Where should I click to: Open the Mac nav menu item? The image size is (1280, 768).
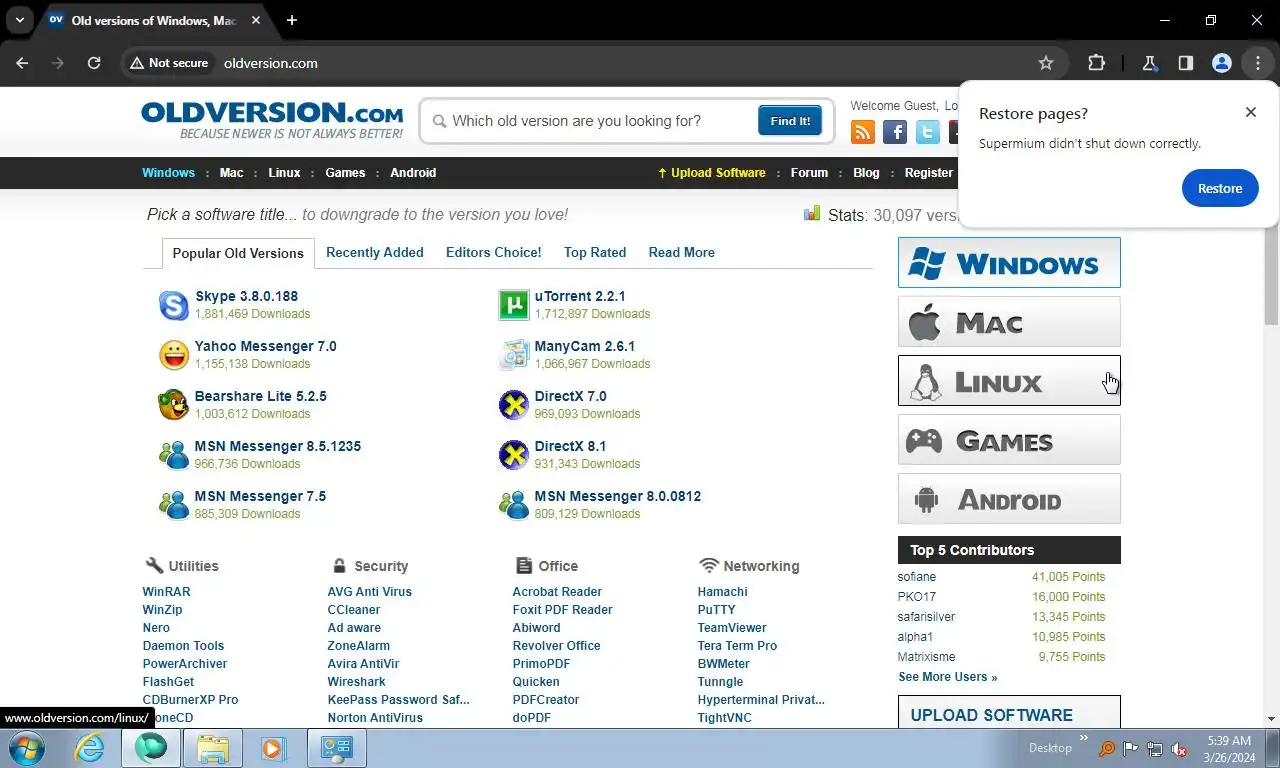tap(232, 173)
